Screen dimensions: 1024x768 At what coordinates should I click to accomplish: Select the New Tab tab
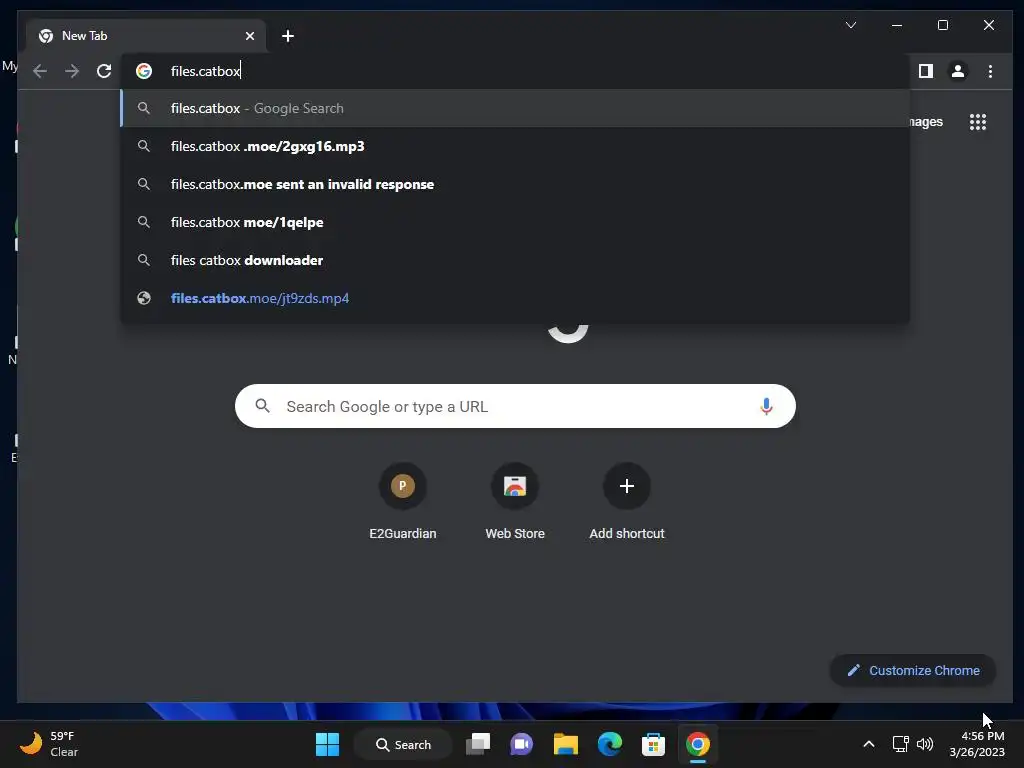pos(146,36)
